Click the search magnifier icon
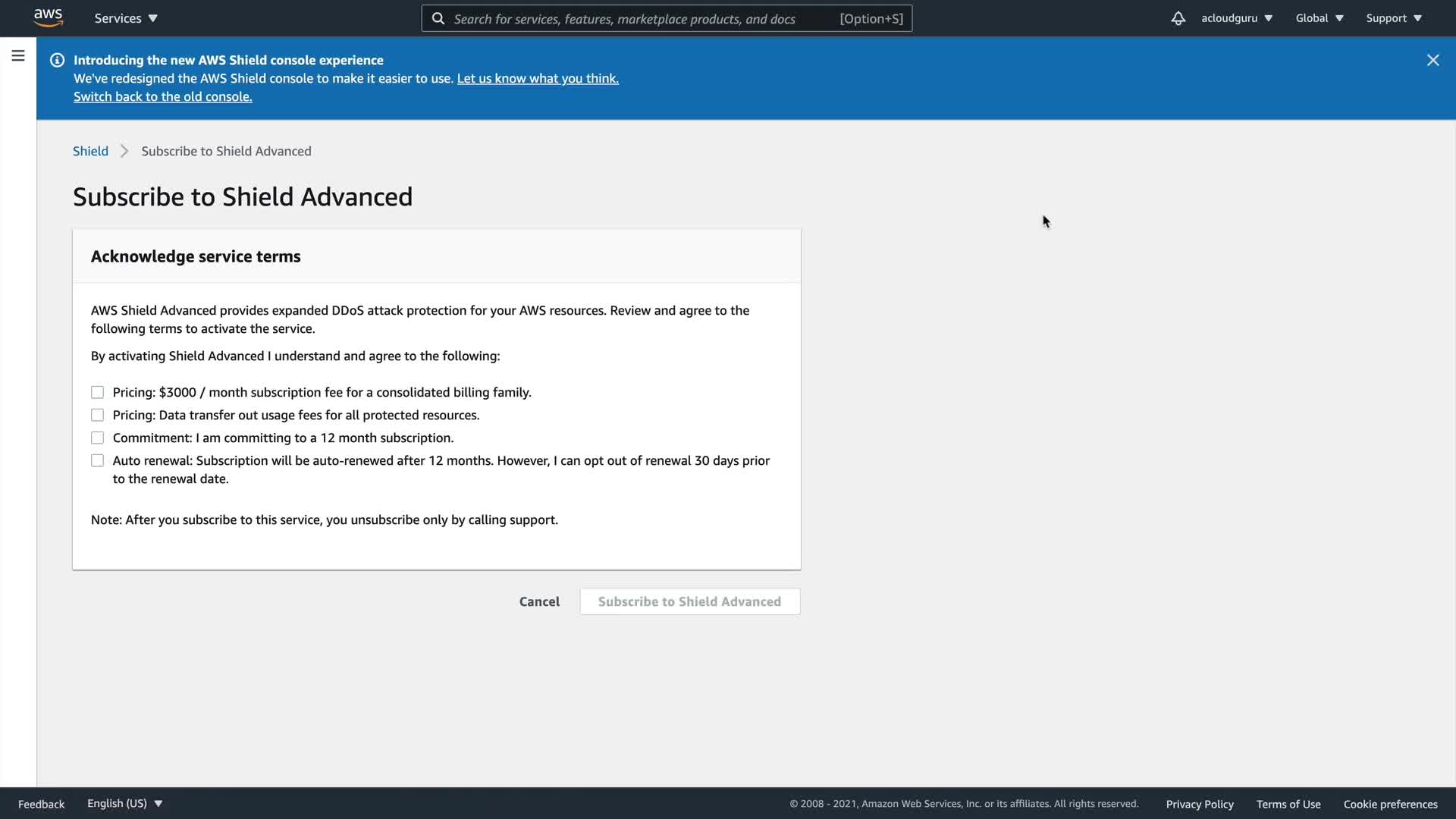This screenshot has height=819, width=1456. pos(438,18)
